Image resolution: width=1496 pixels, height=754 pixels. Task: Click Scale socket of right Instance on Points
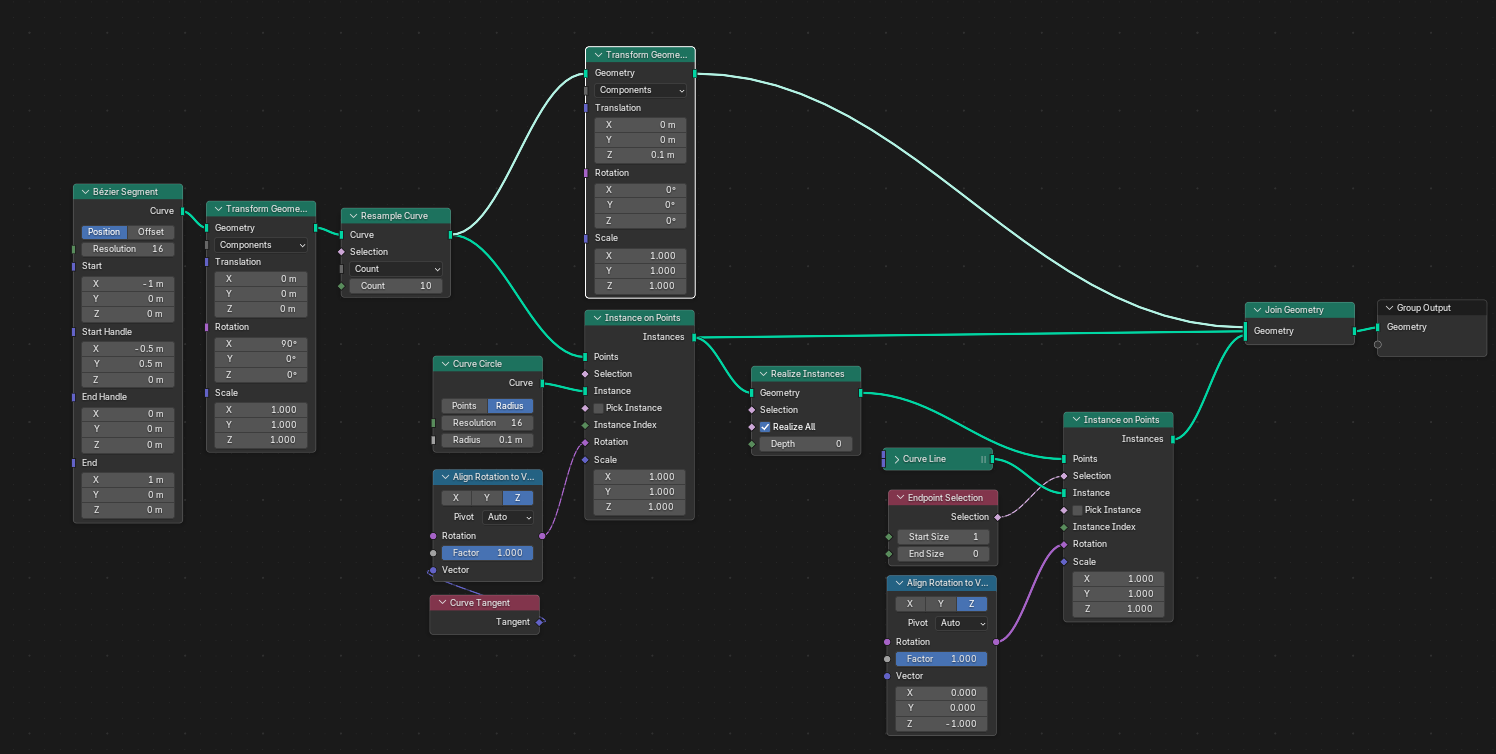1064,562
